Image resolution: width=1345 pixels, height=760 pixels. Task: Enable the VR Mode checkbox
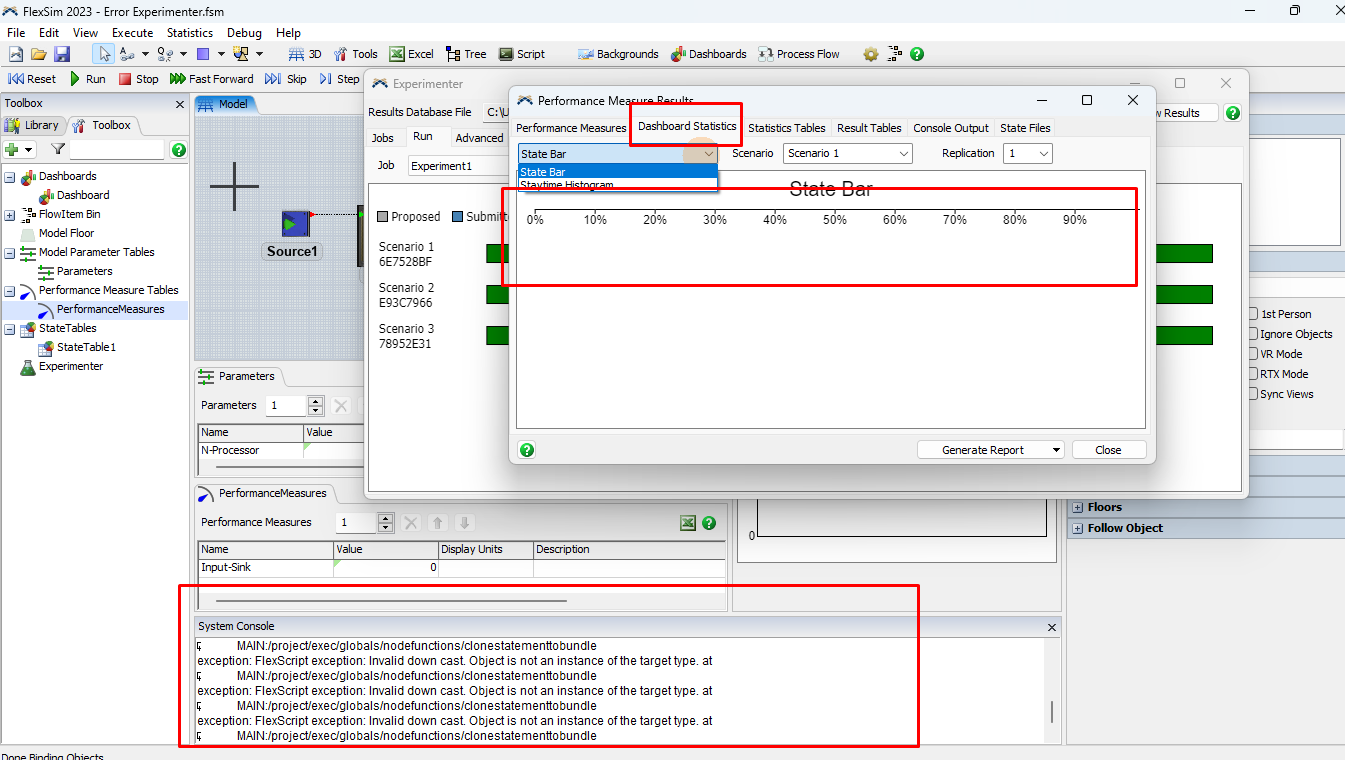pyautogui.click(x=1254, y=354)
